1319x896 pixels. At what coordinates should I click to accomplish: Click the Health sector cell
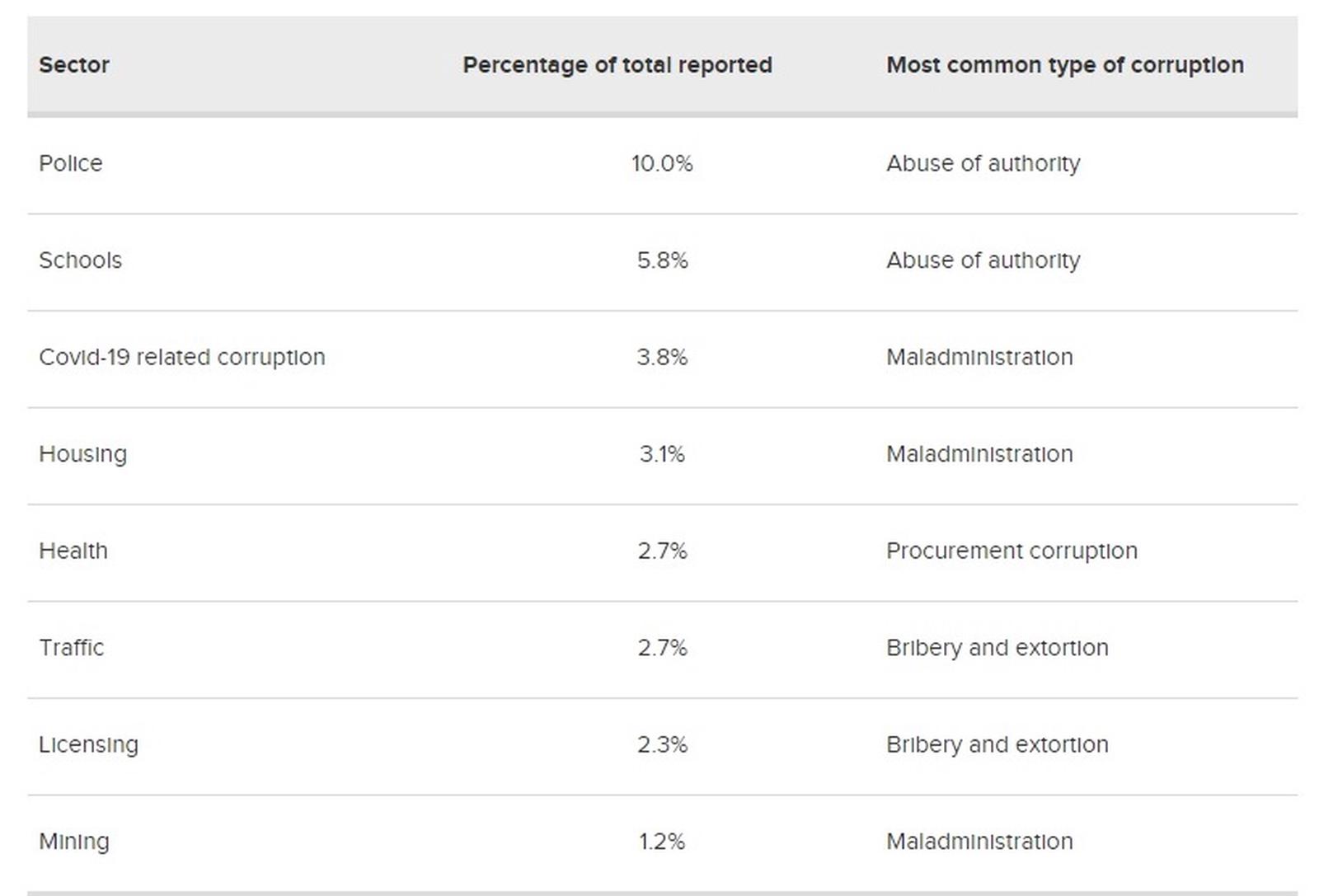(x=73, y=551)
